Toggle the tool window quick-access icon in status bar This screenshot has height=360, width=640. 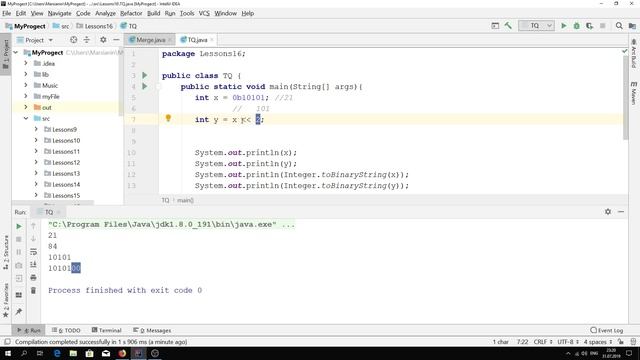(x=7, y=342)
